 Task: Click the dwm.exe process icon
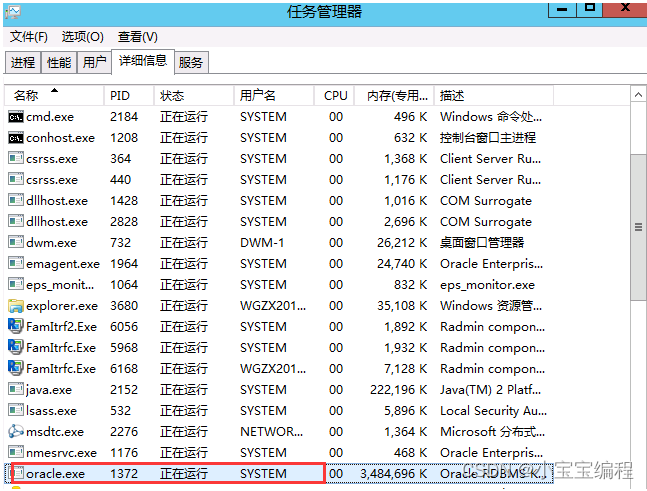[x=16, y=243]
